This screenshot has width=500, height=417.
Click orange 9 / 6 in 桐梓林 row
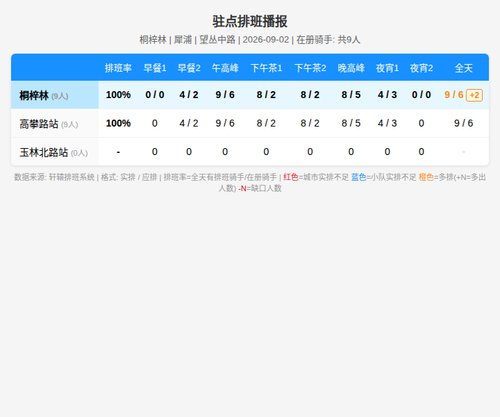454,95
